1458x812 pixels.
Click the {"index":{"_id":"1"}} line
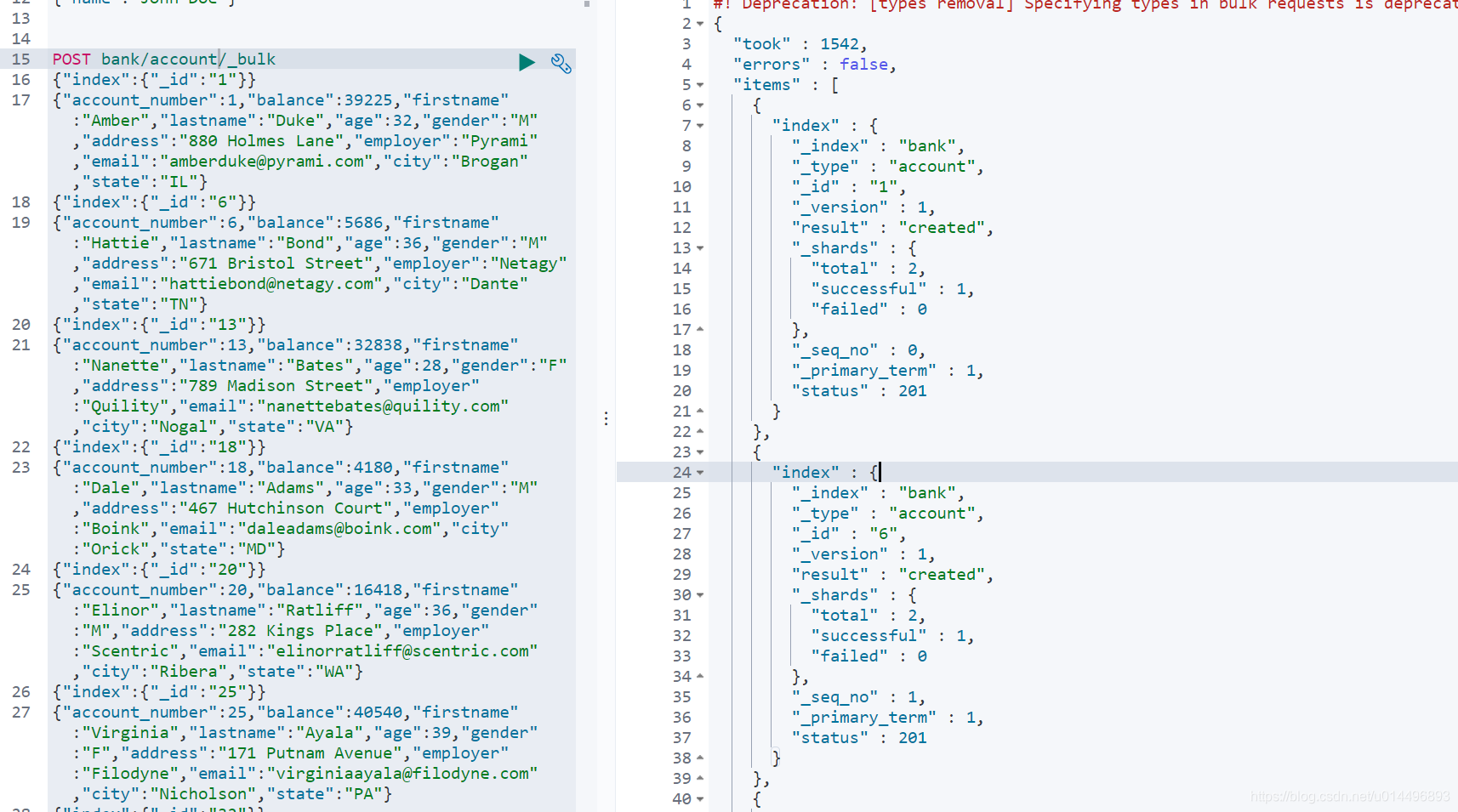154,79
